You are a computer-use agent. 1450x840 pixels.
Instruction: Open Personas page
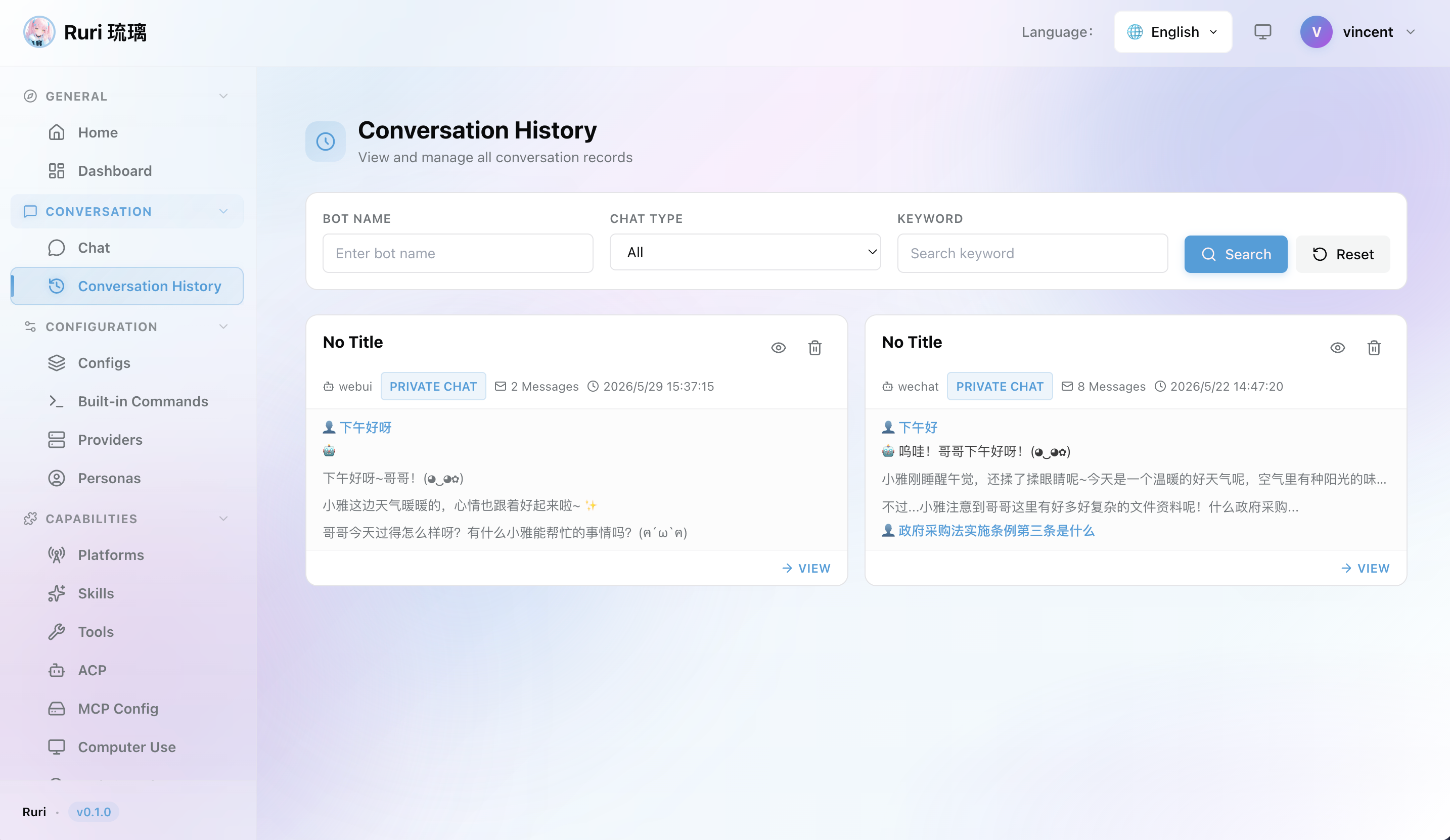pyautogui.click(x=126, y=478)
